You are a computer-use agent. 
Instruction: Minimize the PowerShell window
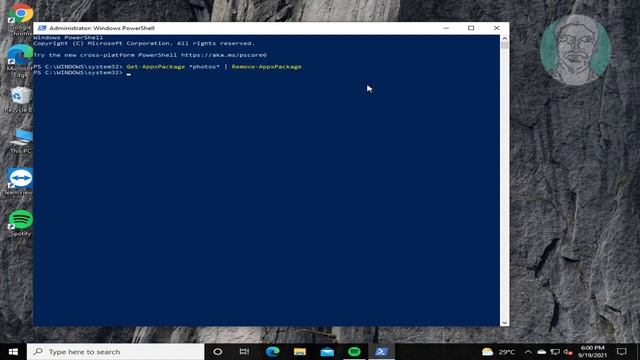(x=446, y=28)
